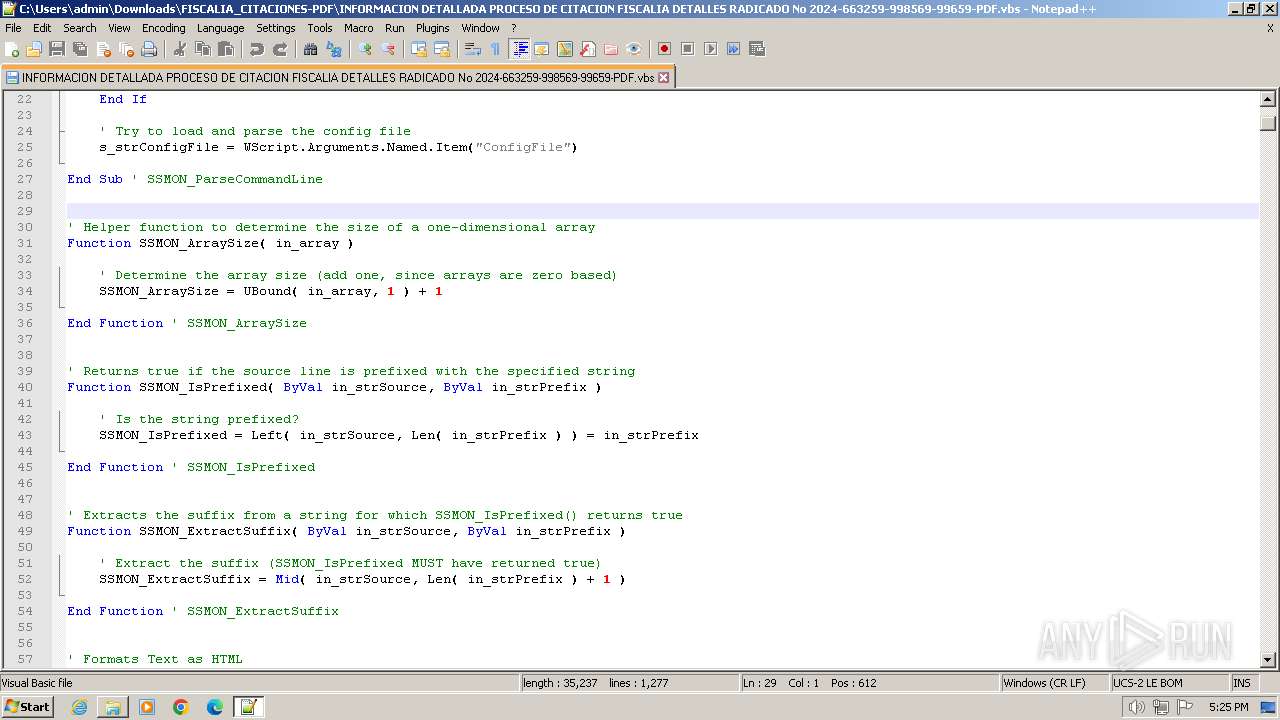Open Internet Explorer from the taskbar
Screen dimensions: 1280x720
point(79,707)
